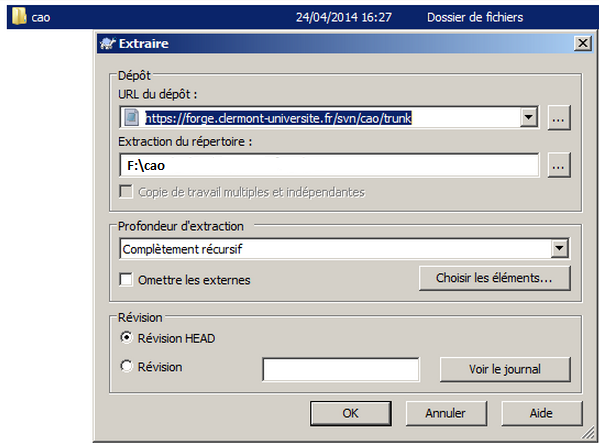Click the revision number input field
The image size is (599, 444).
click(x=341, y=369)
